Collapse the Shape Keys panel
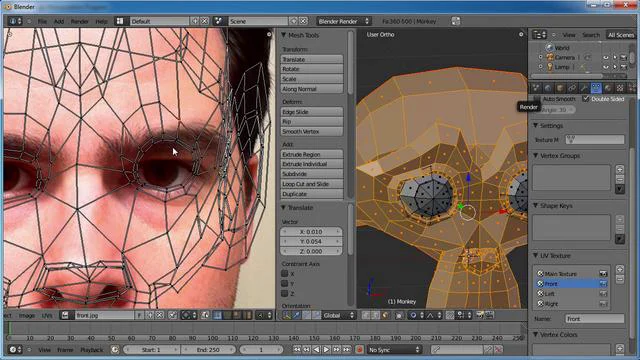The width and height of the screenshot is (640, 360). coord(536,206)
